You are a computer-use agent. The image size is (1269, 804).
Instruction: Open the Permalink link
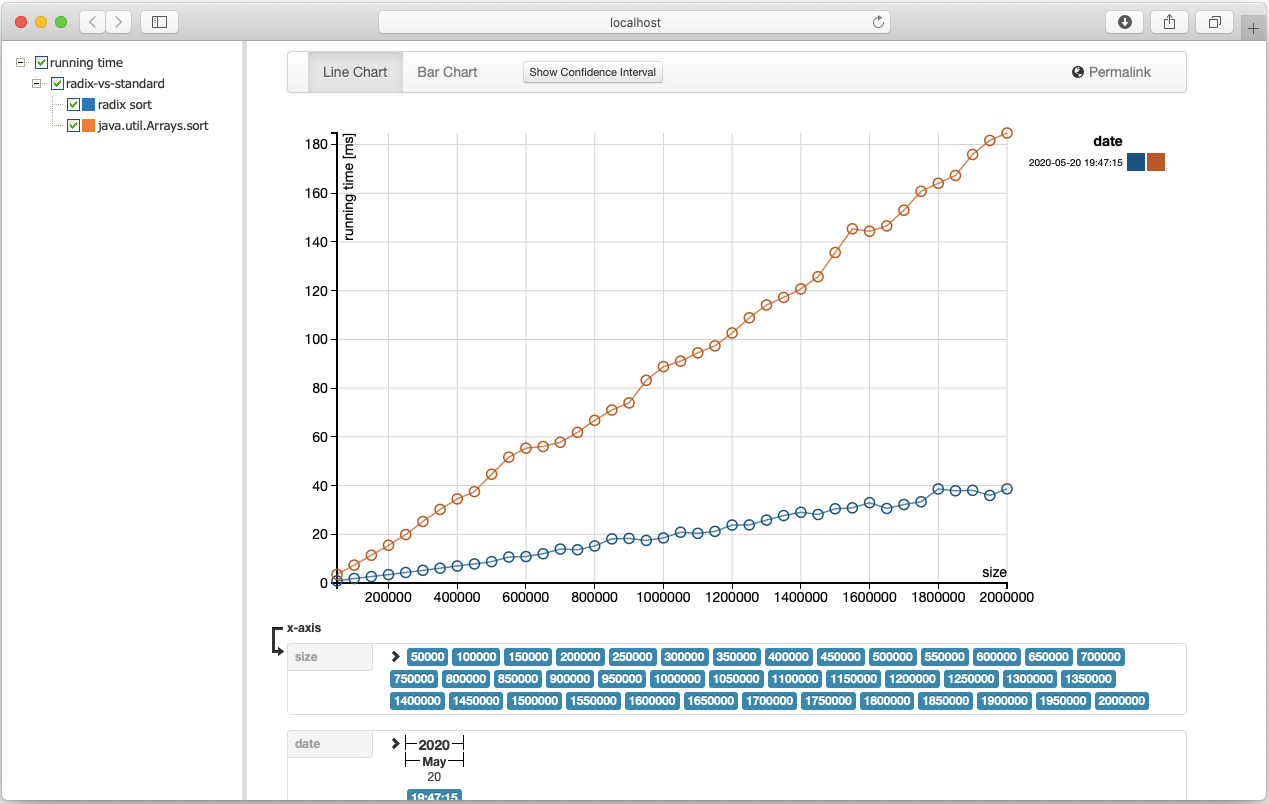(1111, 72)
